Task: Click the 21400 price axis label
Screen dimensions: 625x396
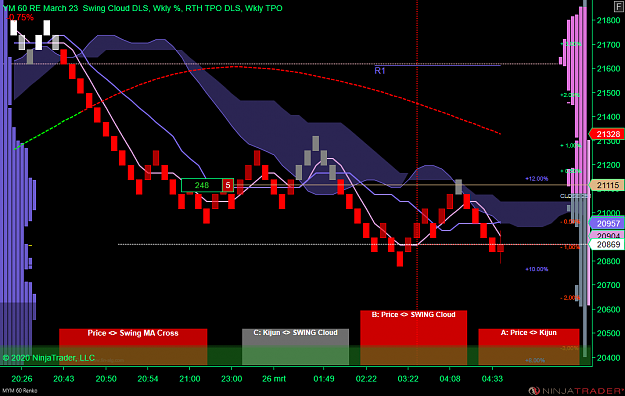Action: click(x=608, y=117)
